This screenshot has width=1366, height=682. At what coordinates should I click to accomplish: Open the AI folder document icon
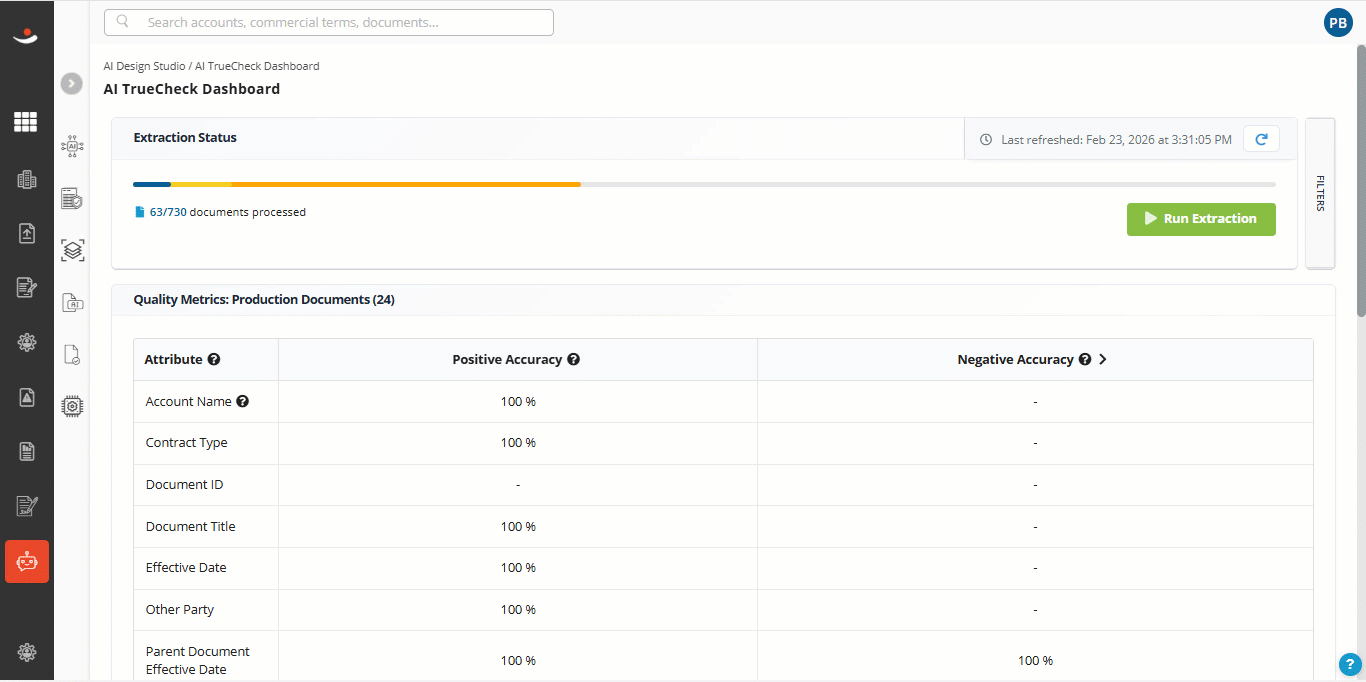point(72,302)
